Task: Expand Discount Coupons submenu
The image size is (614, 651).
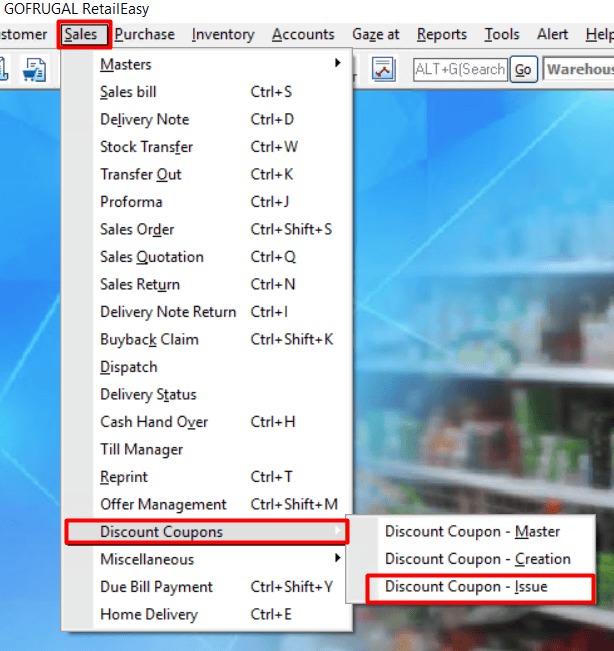Action: [206, 532]
